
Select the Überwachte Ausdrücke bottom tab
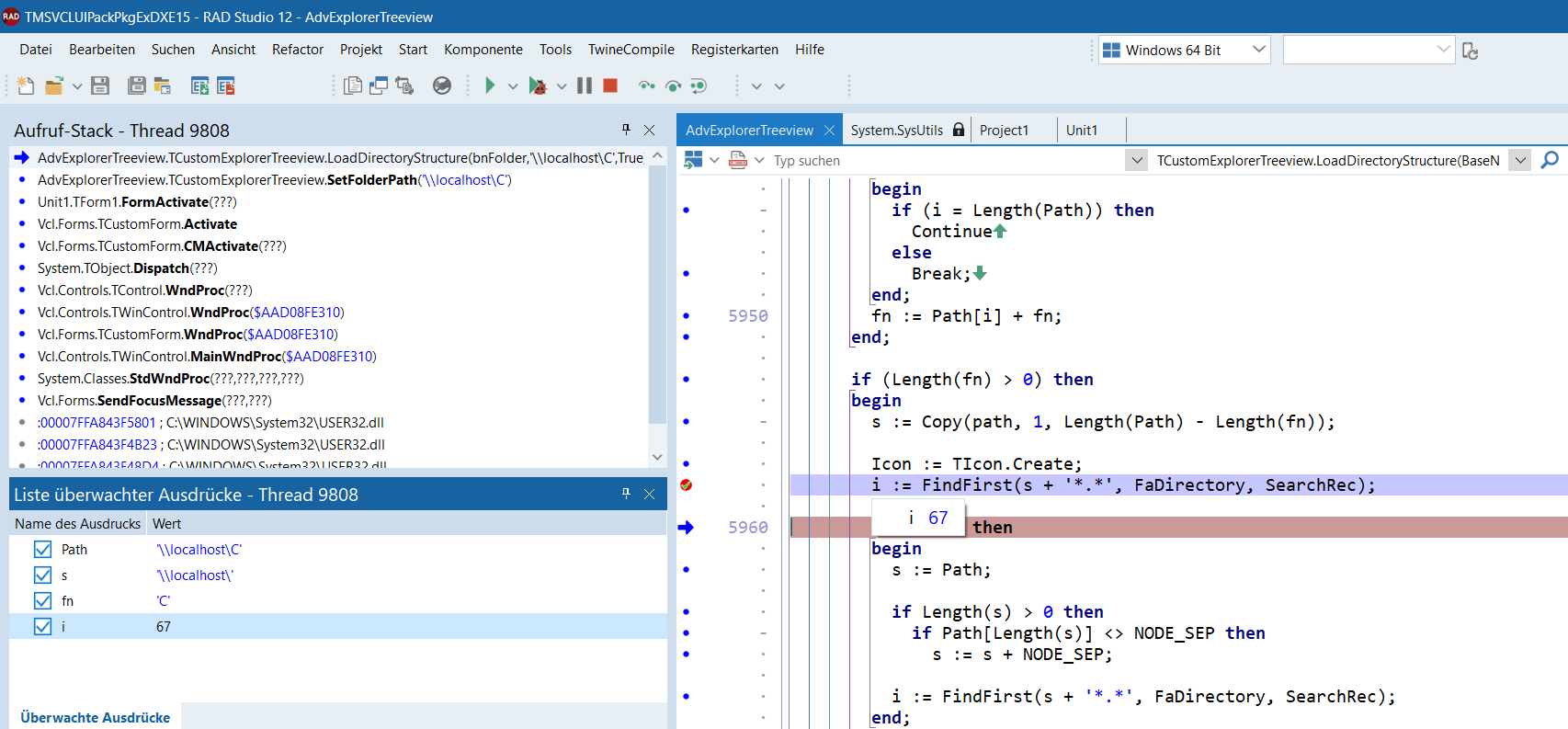tap(96, 717)
